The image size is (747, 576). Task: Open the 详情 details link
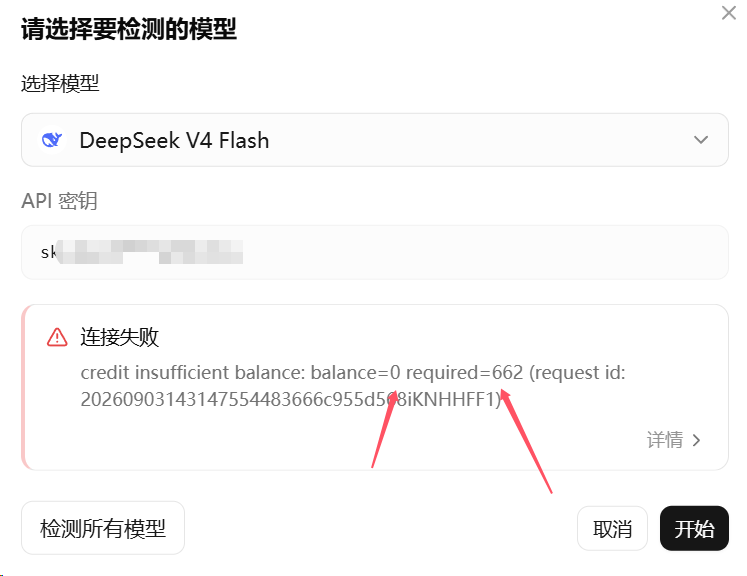tap(665, 440)
